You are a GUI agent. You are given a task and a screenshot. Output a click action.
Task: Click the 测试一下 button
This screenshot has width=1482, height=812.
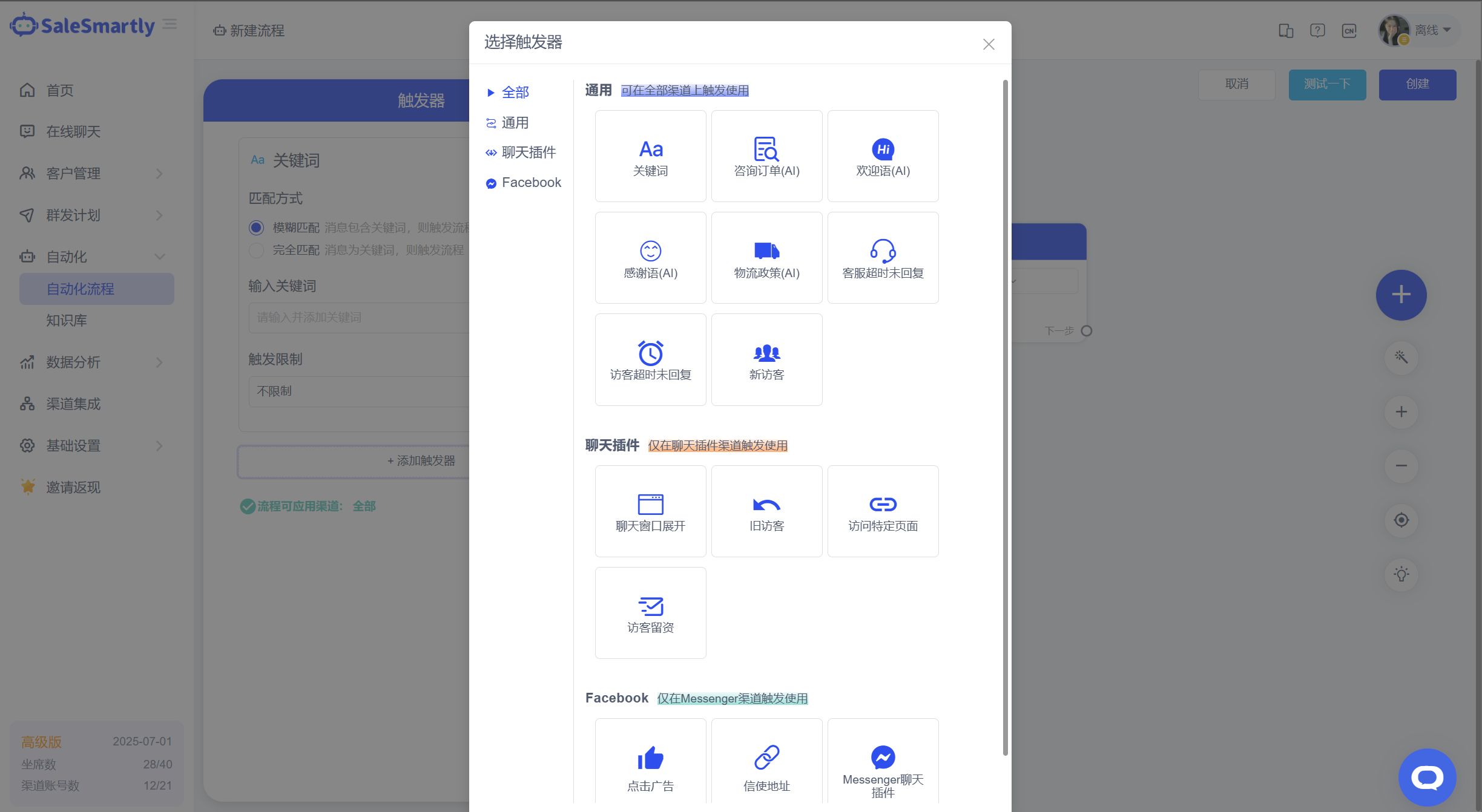pos(1326,84)
